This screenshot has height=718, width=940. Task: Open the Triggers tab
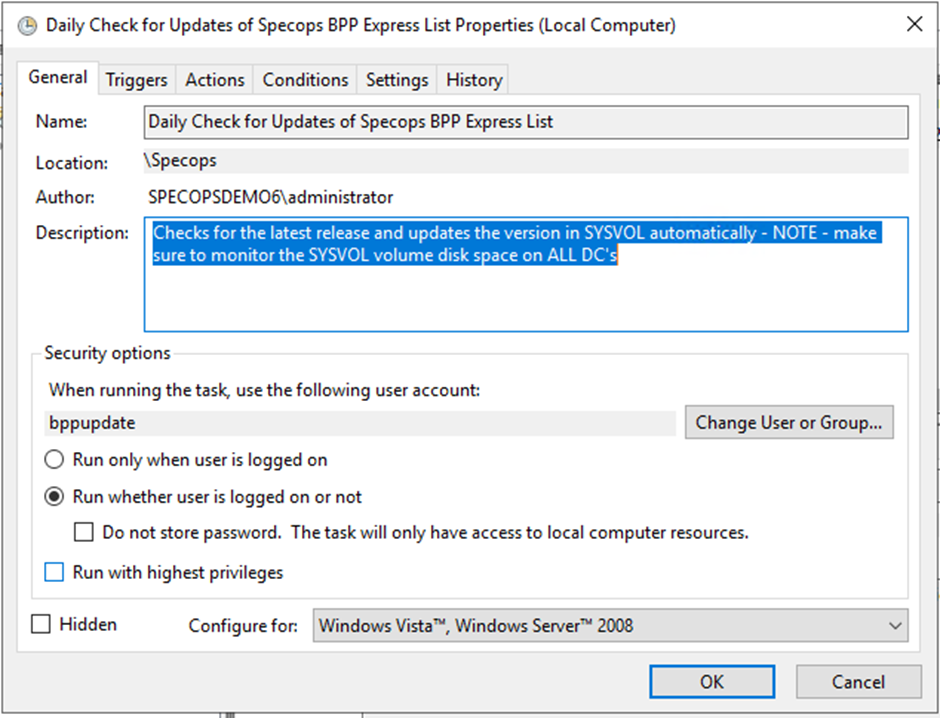[x=136, y=80]
